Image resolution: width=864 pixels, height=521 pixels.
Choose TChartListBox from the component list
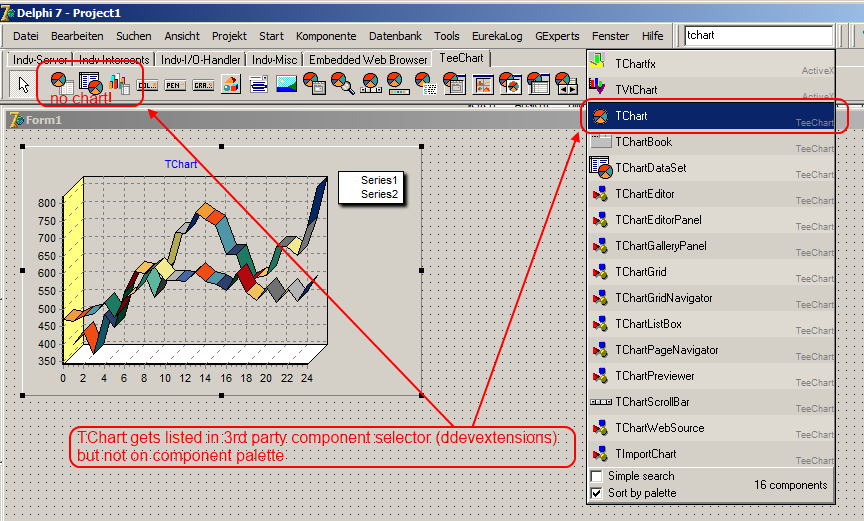711,324
